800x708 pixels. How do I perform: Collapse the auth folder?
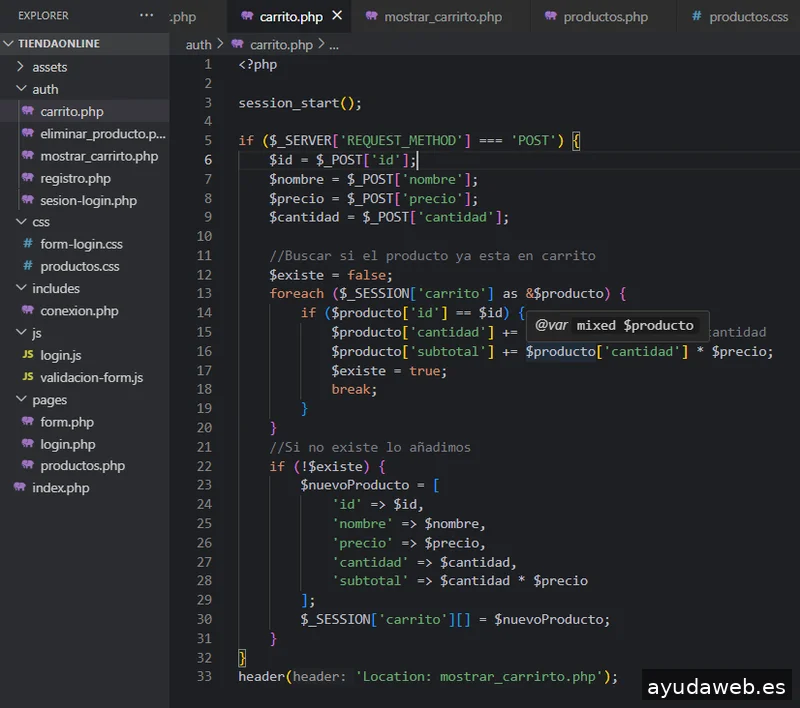pos(22,89)
